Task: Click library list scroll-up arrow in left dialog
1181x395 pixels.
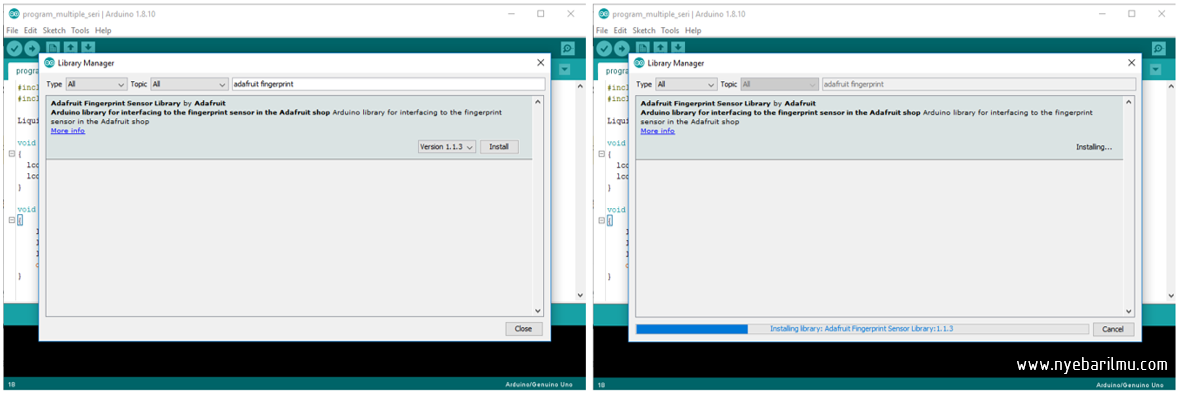Action: [x=538, y=102]
